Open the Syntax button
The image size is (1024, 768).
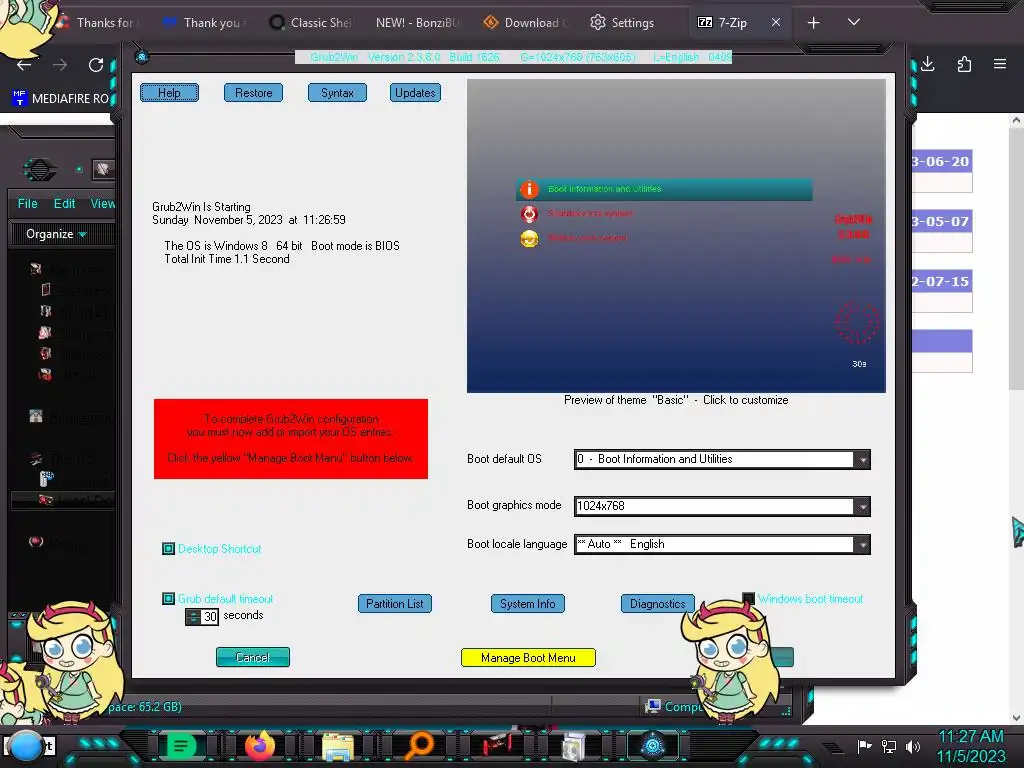click(337, 93)
